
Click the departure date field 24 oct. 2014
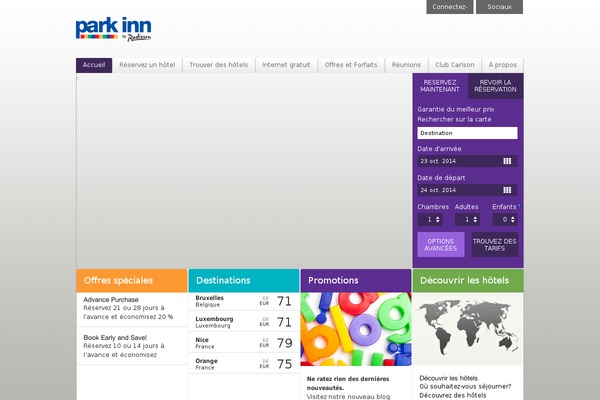[x=467, y=190]
